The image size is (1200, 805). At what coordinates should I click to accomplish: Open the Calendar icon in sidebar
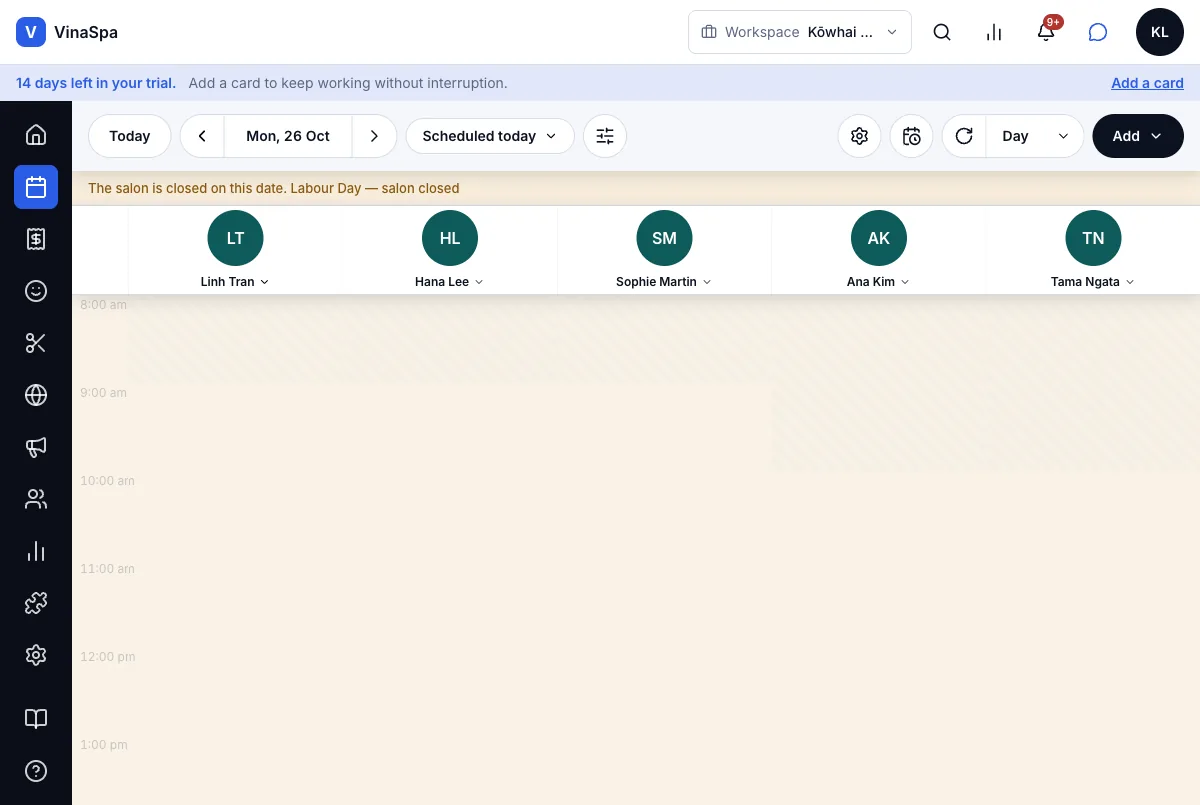pyautogui.click(x=36, y=187)
